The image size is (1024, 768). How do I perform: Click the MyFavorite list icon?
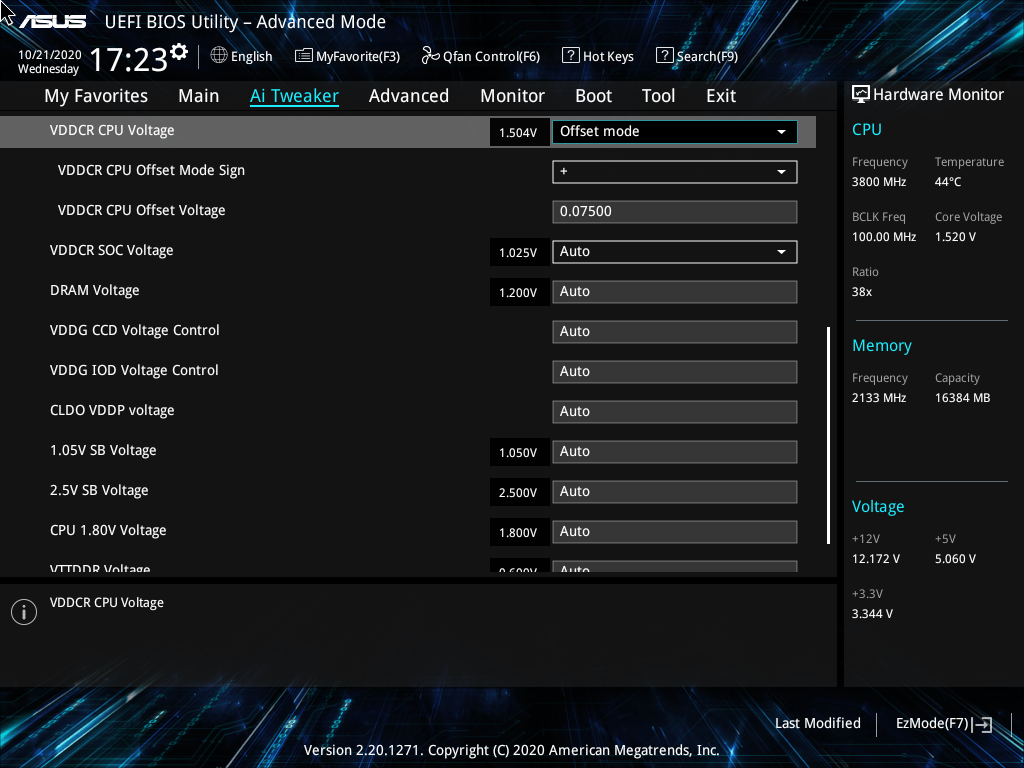click(304, 56)
